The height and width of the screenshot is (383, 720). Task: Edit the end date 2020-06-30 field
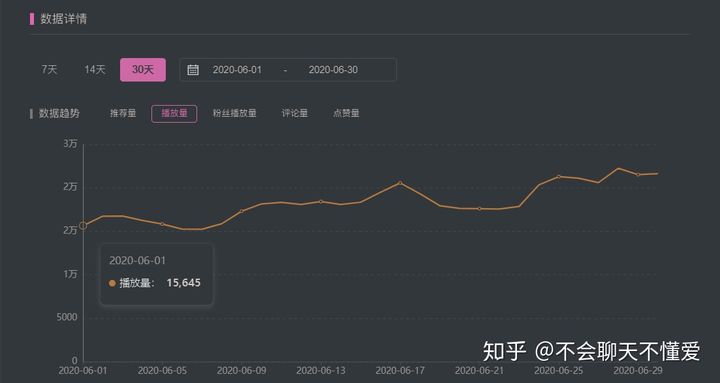point(333,70)
